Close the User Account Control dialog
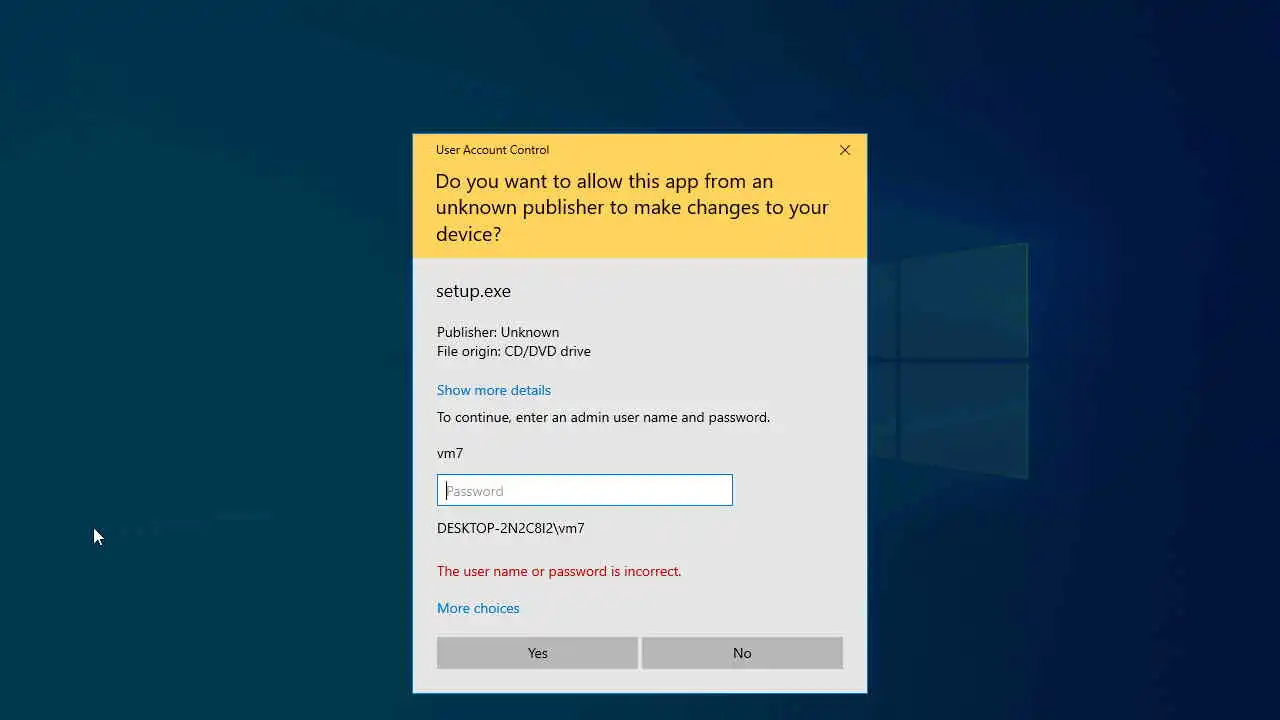The image size is (1280, 720). 845,150
